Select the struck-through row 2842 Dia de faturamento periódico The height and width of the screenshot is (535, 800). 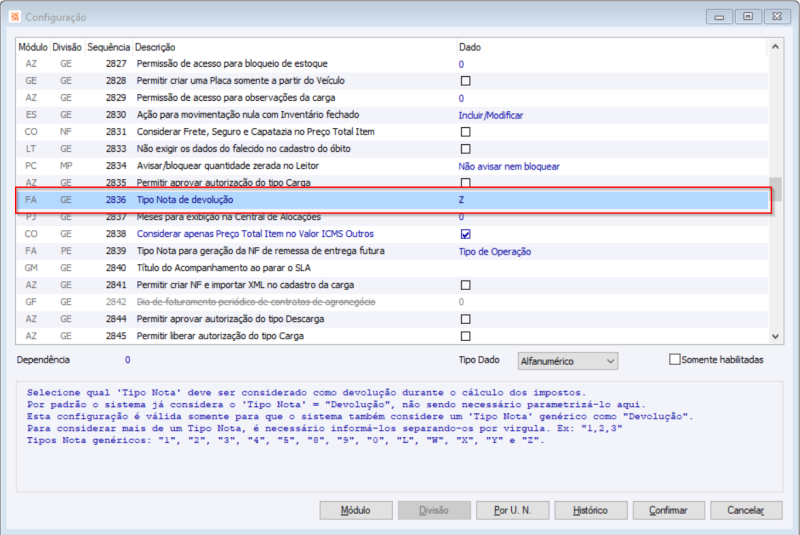click(392, 302)
